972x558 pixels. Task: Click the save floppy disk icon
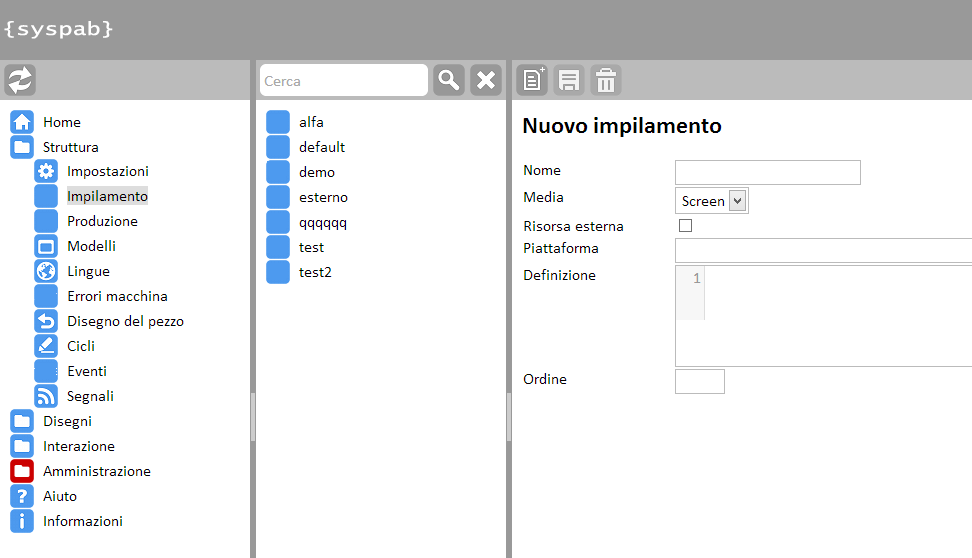coord(569,80)
